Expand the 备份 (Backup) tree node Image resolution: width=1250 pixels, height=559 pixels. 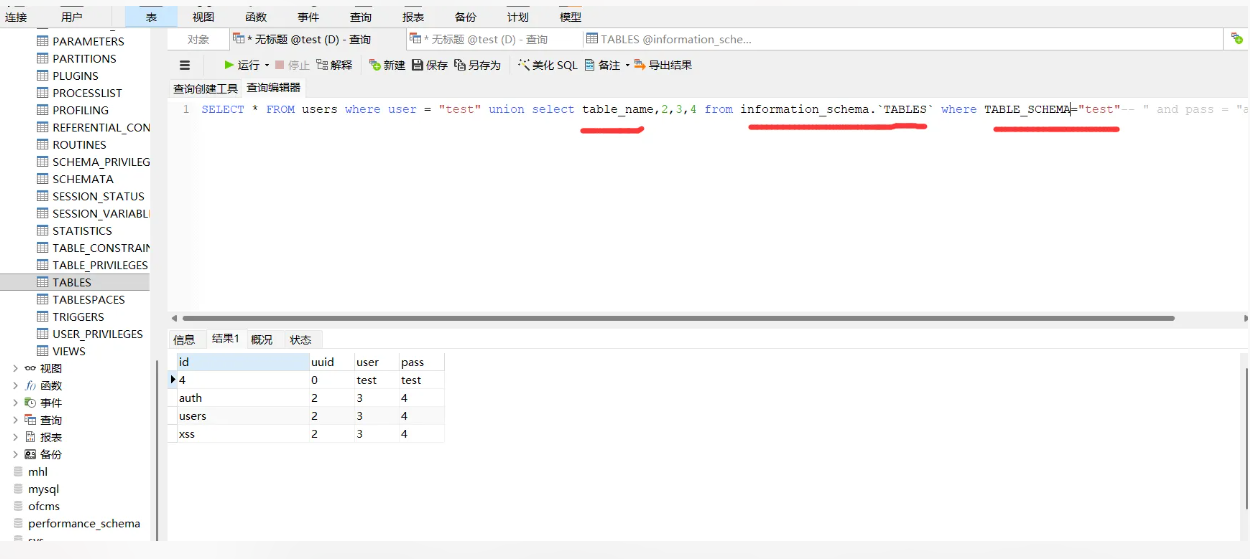coord(15,454)
